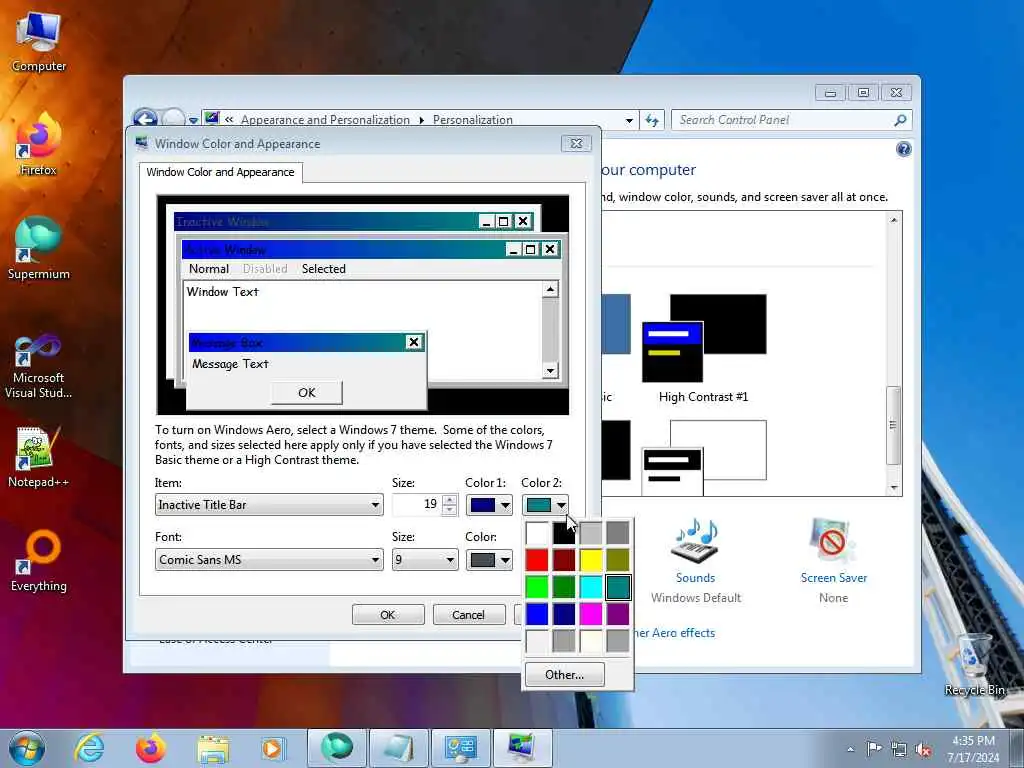Viewport: 1024px width, 768px height.
Task: Open the font Size dropdown showing 9
Action: (425, 560)
